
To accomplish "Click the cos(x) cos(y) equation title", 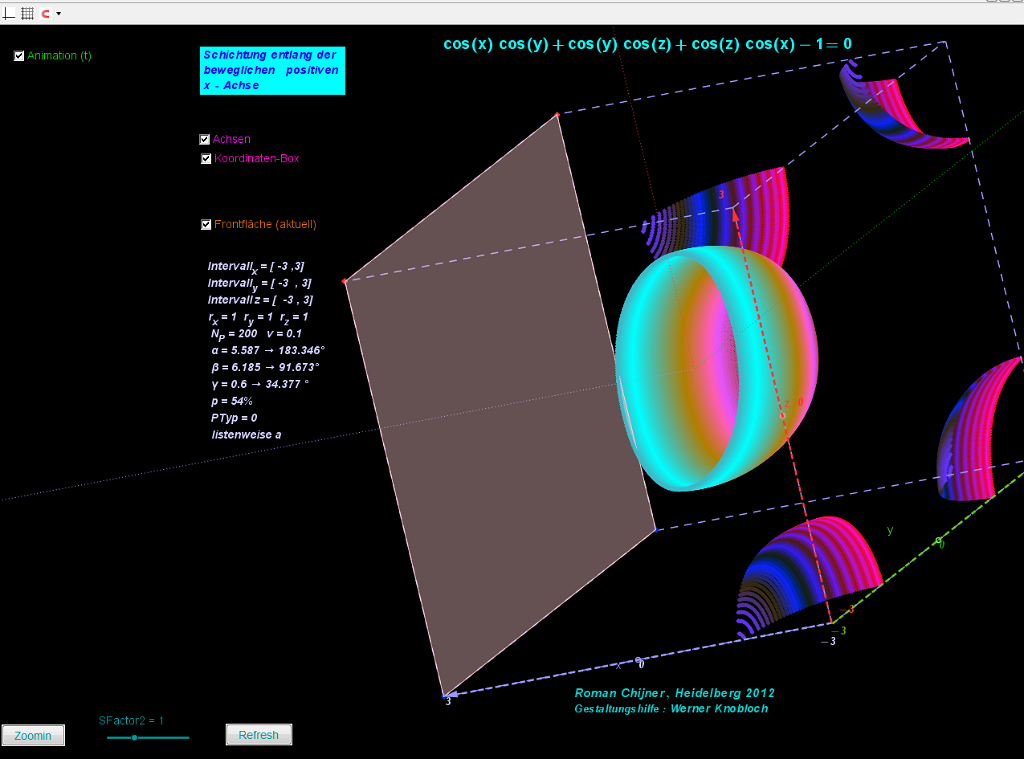I will tap(647, 44).
